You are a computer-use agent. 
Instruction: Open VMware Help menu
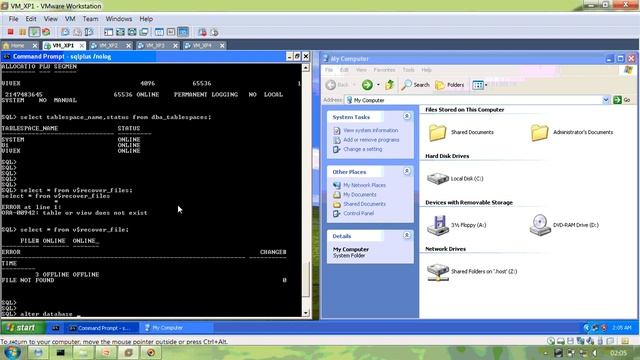[x=146, y=19]
